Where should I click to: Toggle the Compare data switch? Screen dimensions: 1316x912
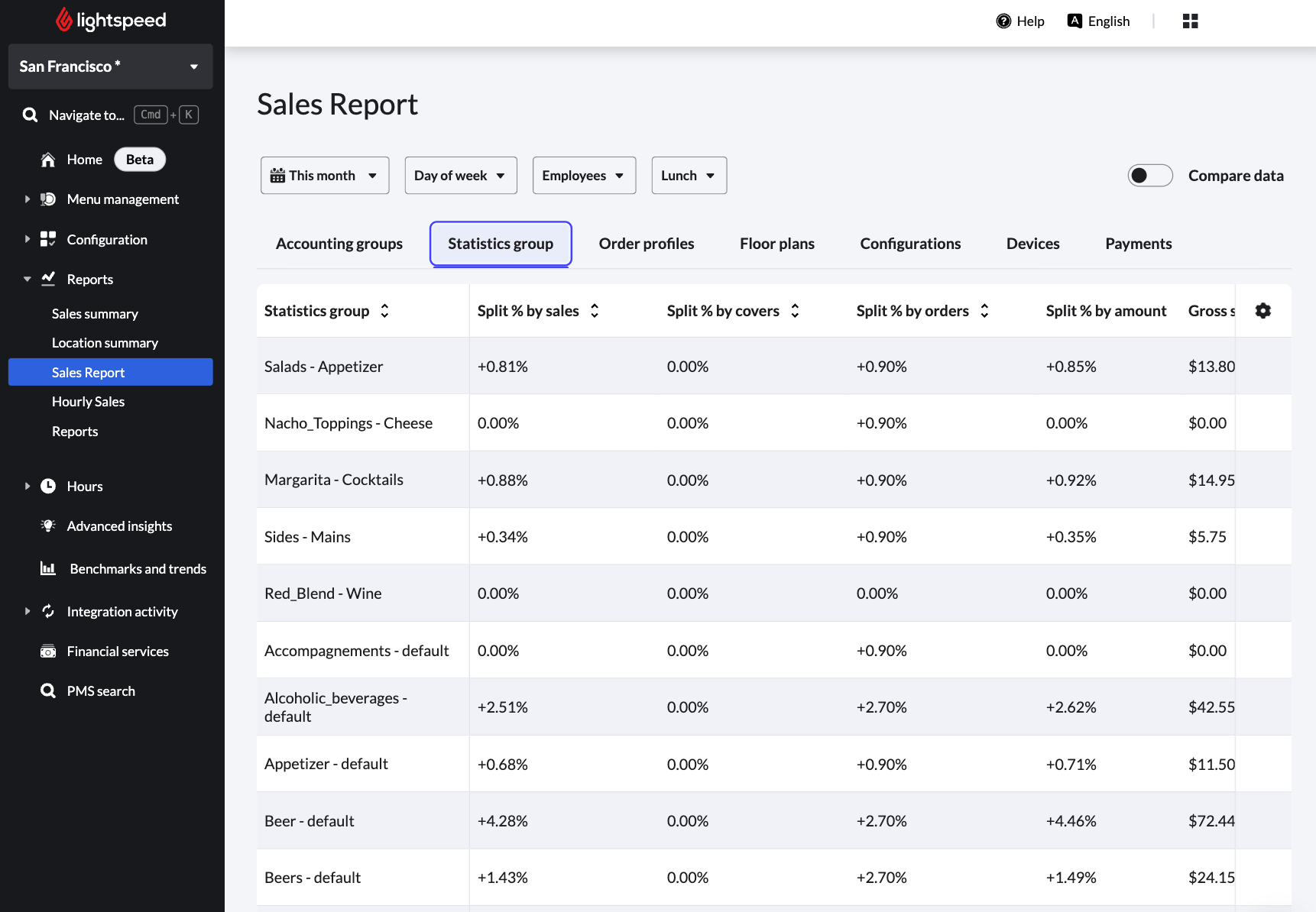[x=1149, y=176]
